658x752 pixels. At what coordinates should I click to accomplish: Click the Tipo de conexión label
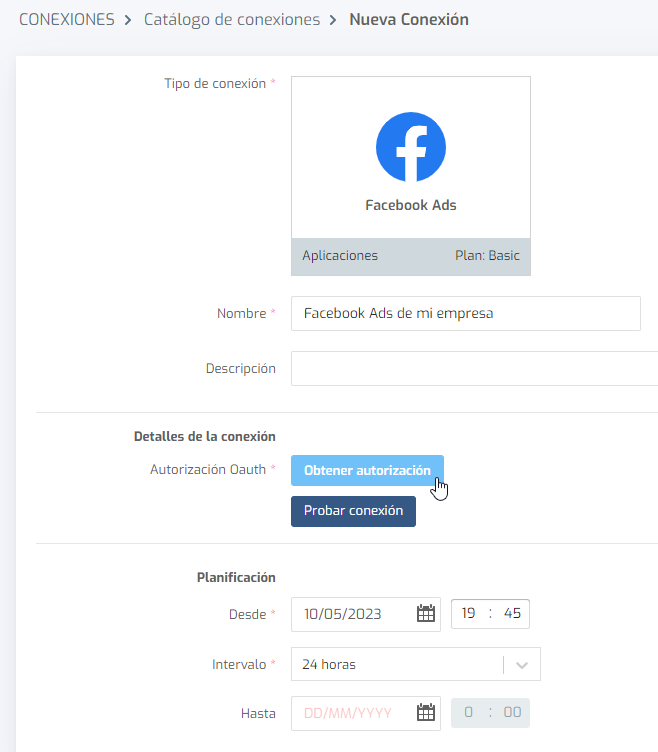(215, 83)
